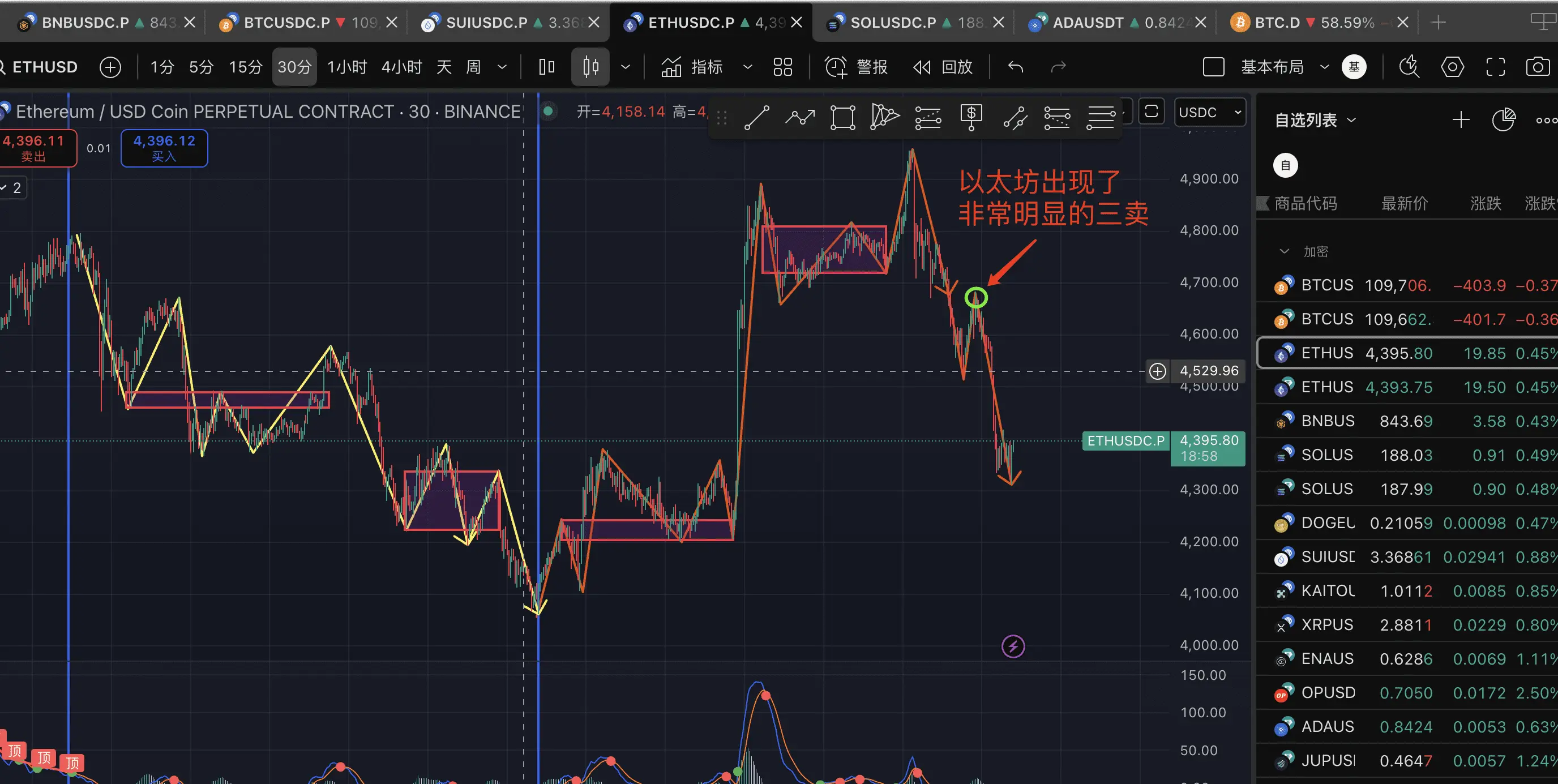
Task: Undo the last chart action
Action: tap(1016, 67)
